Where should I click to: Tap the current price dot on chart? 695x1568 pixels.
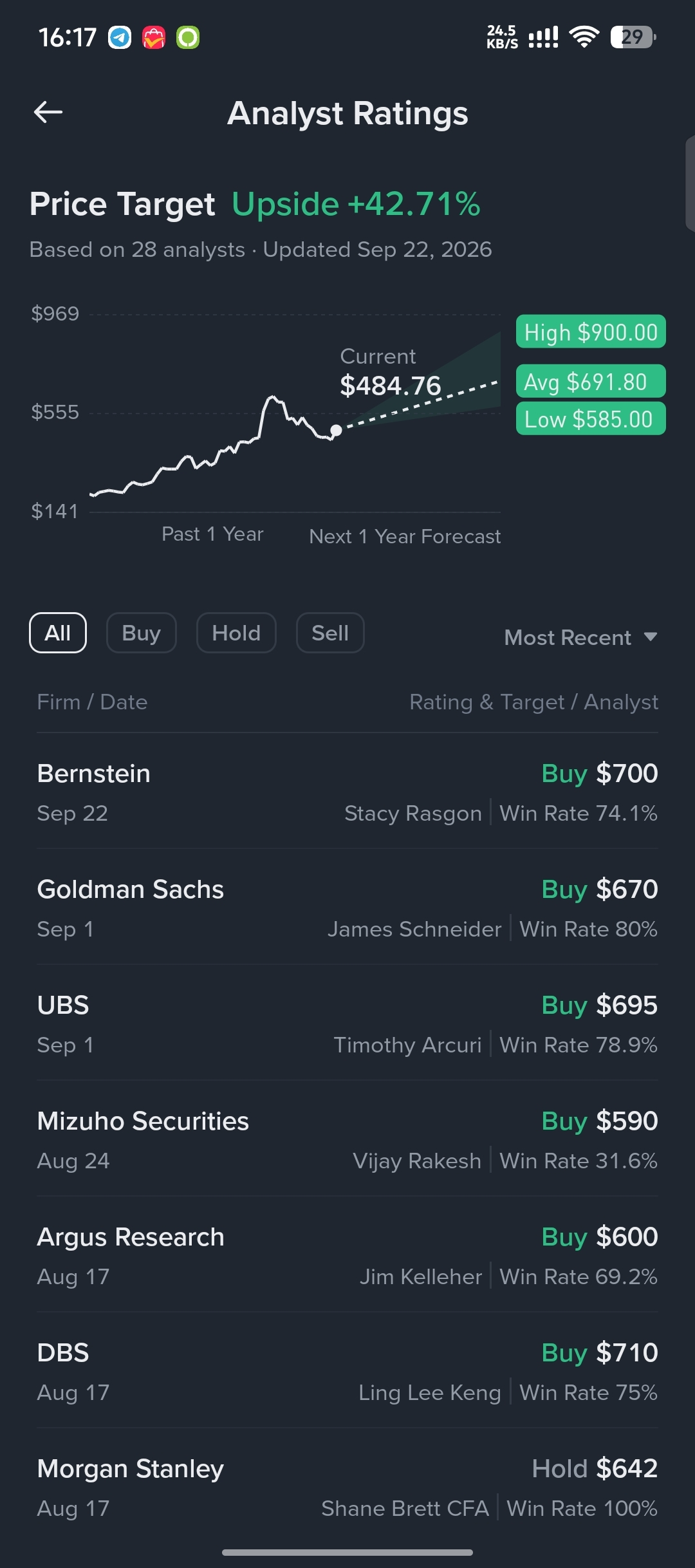336,430
